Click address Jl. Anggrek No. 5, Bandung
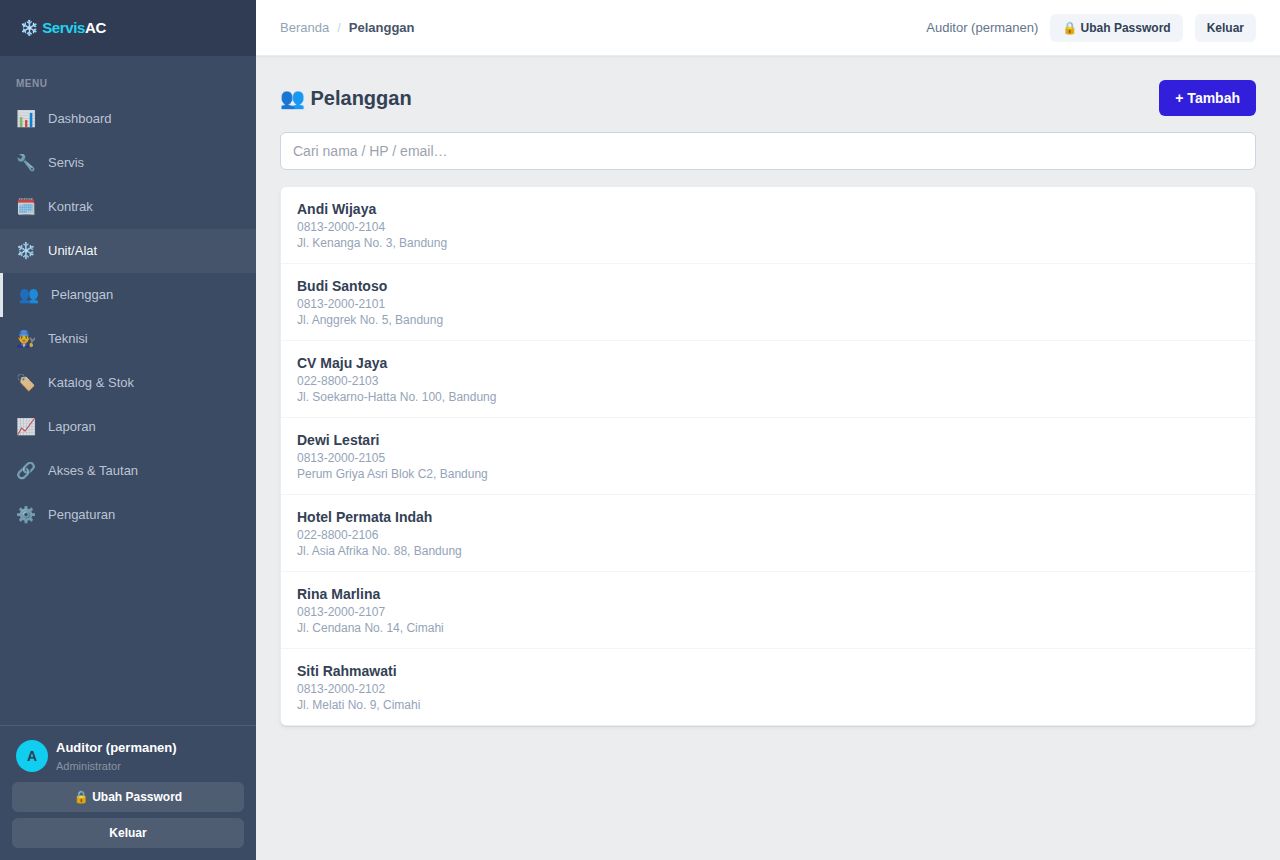1280x860 pixels. coord(370,320)
